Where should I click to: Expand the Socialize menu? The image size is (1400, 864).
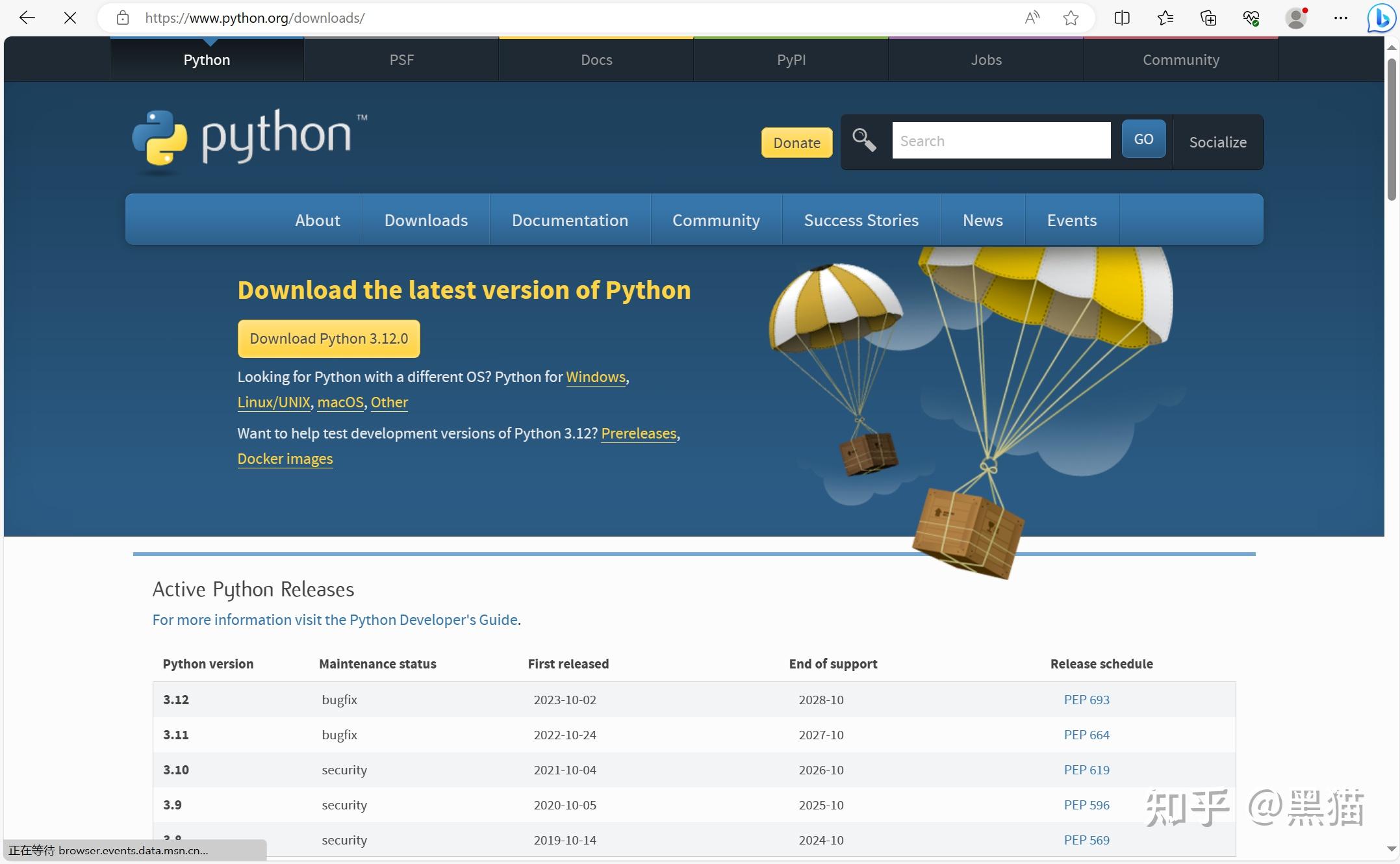(x=1217, y=142)
